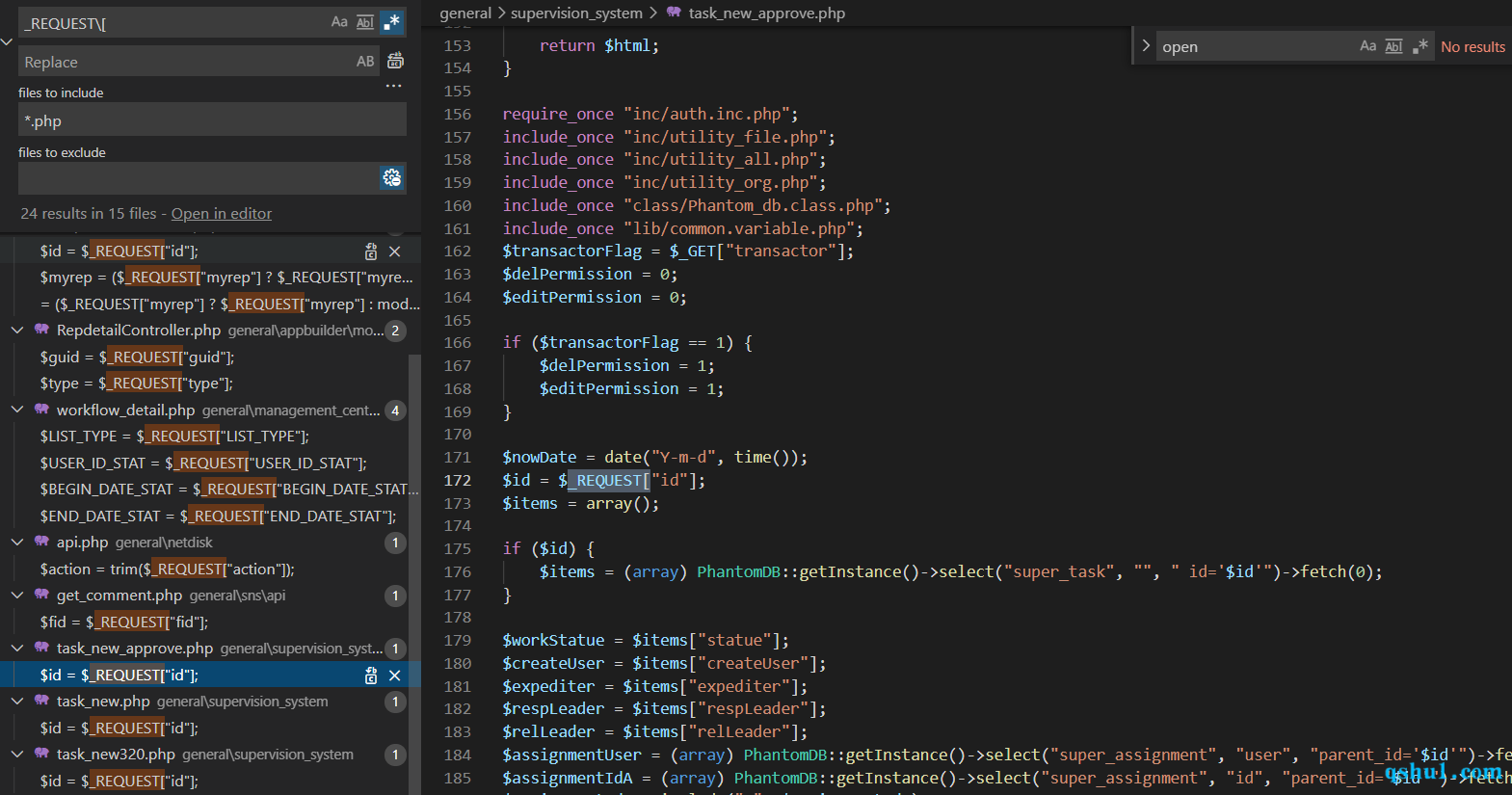Click the match count badge on RepdetailController.php
This screenshot has width=1512, height=795.
(395, 331)
